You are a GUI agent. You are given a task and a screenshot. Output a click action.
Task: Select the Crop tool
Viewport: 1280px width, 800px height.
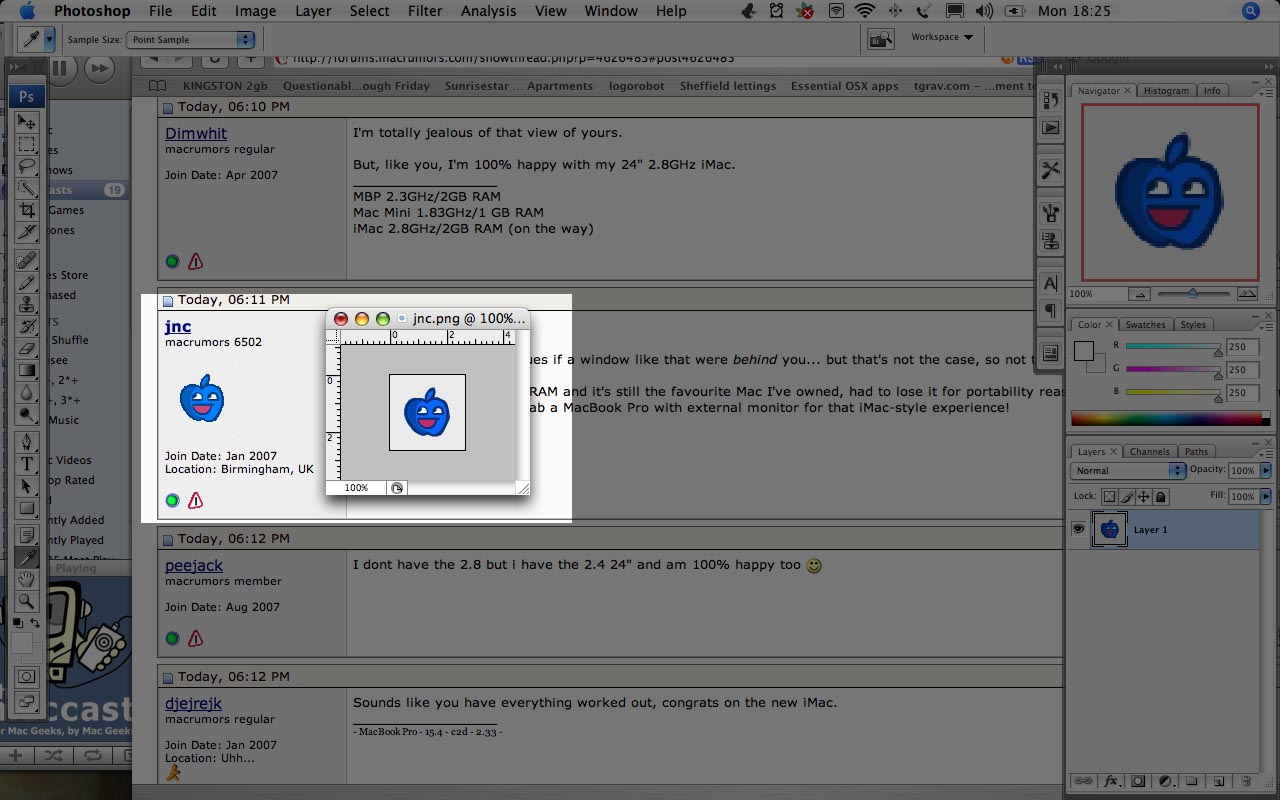point(27,210)
